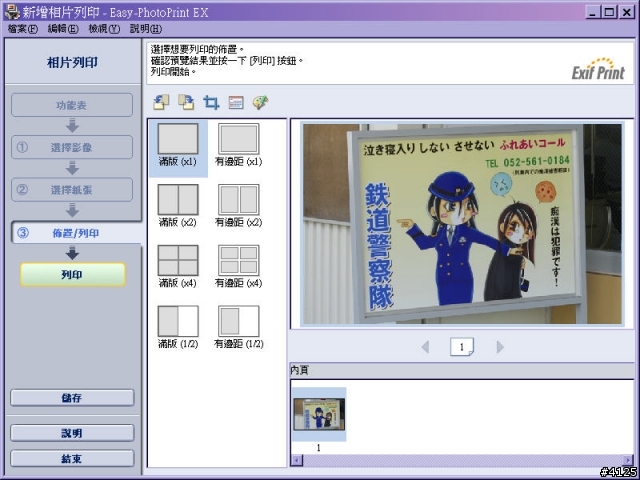This screenshot has width=640, height=480.
Task: Maximize the Easy-PhotoPrint EX window
Action: [609, 12]
